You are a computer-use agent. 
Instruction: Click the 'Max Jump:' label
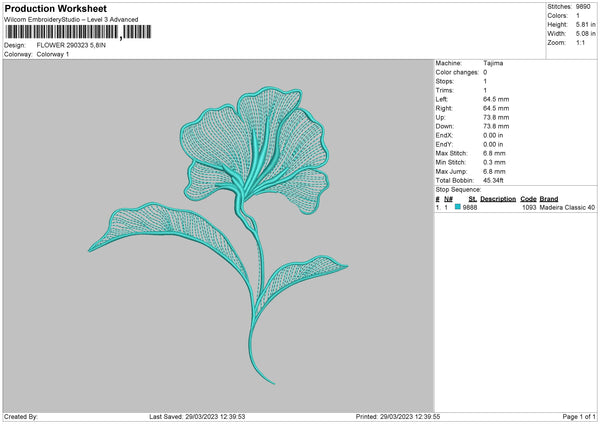tap(451, 172)
